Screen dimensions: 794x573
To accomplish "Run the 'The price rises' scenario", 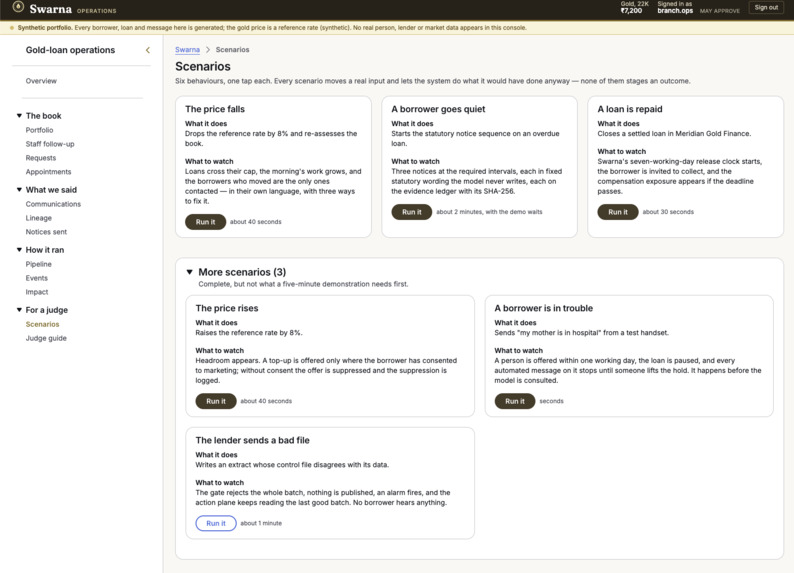I will click(x=216, y=401).
